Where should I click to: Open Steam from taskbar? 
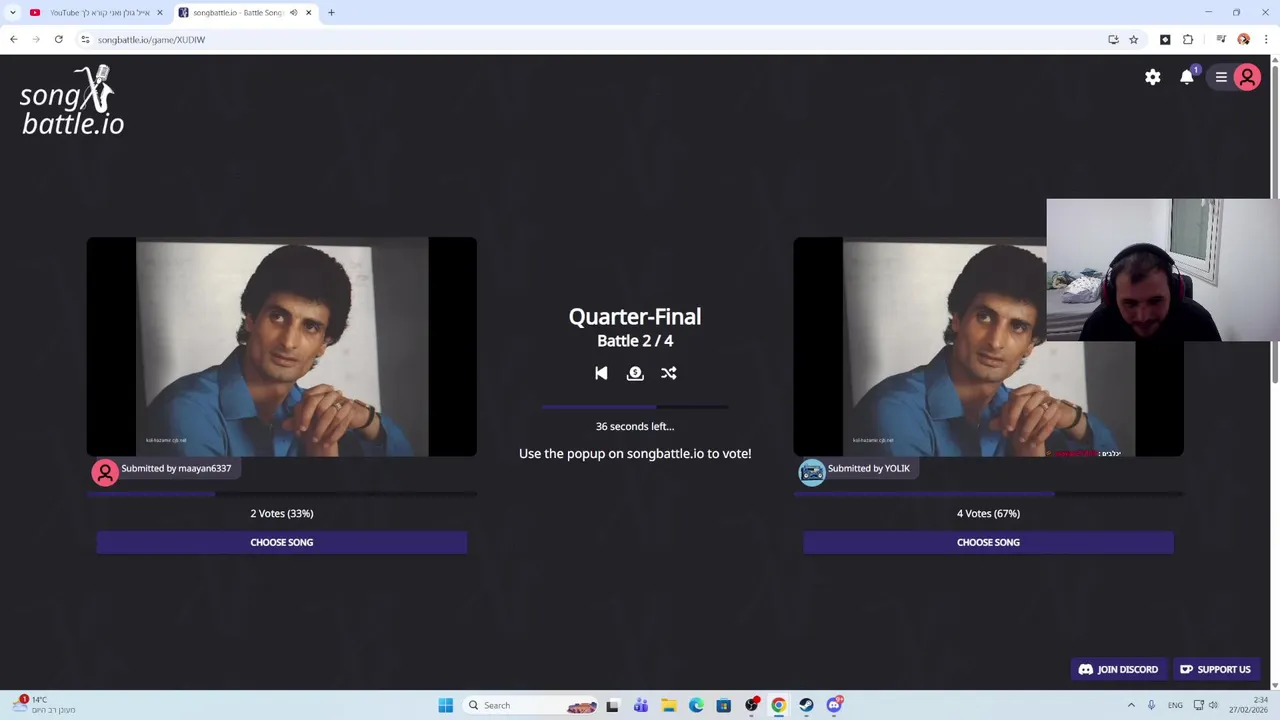click(806, 705)
